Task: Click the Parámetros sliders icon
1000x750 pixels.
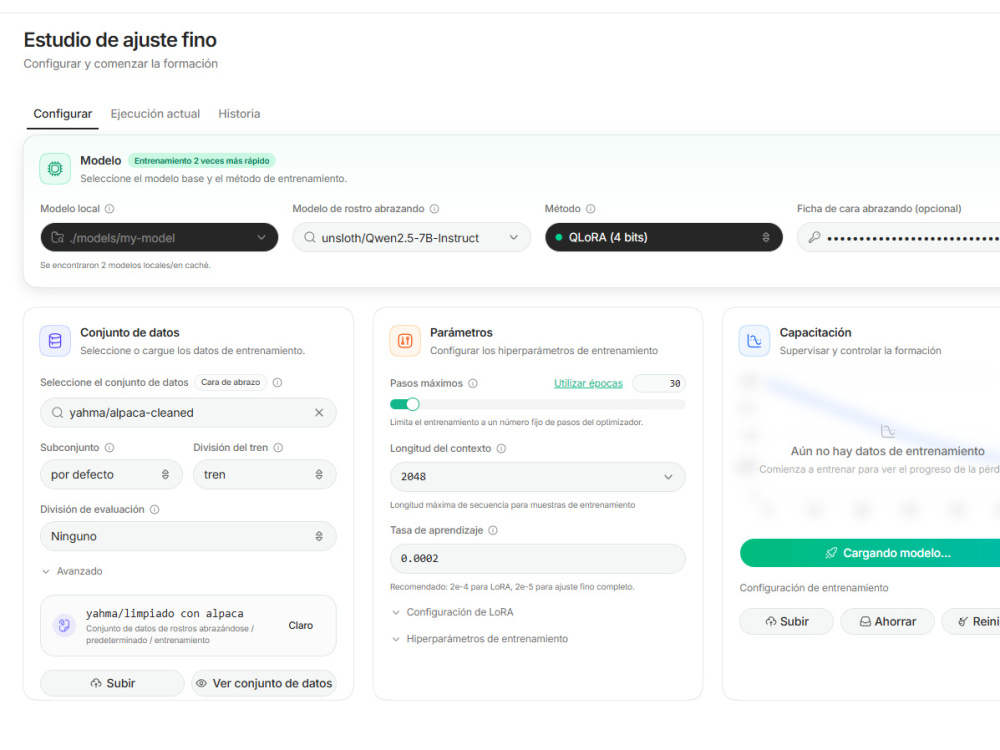Action: point(405,341)
